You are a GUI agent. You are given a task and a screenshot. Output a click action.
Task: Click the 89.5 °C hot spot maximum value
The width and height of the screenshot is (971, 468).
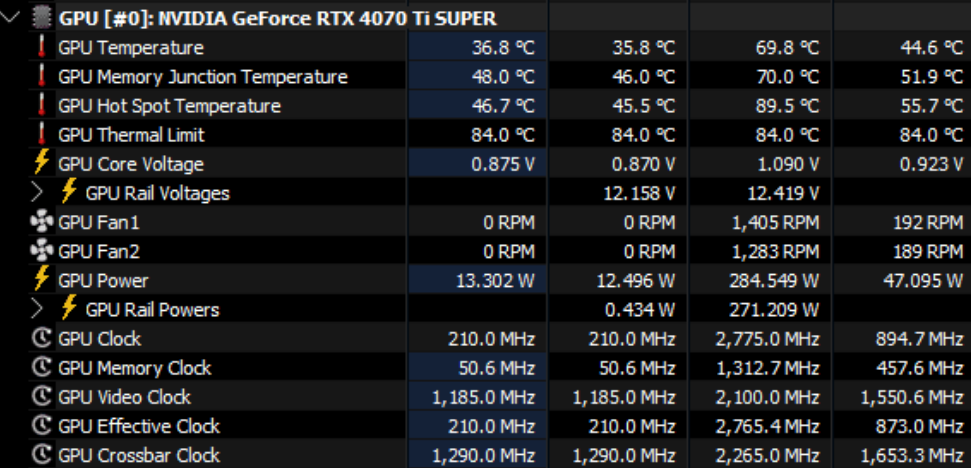point(787,106)
